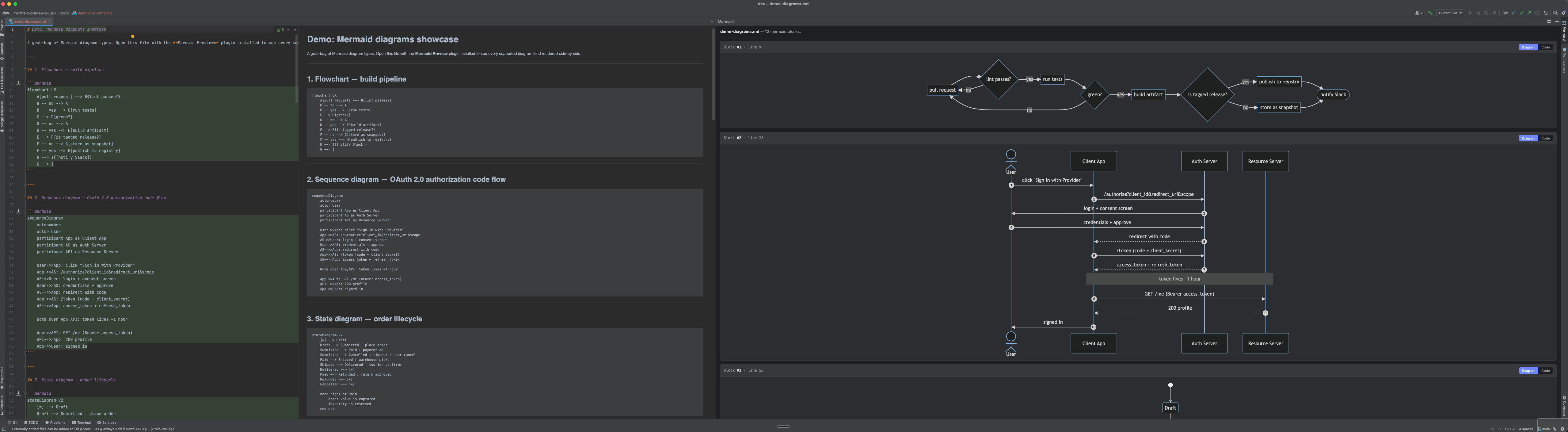Open the Git tool window button
The height and width of the screenshot is (432, 1568).
point(13,422)
